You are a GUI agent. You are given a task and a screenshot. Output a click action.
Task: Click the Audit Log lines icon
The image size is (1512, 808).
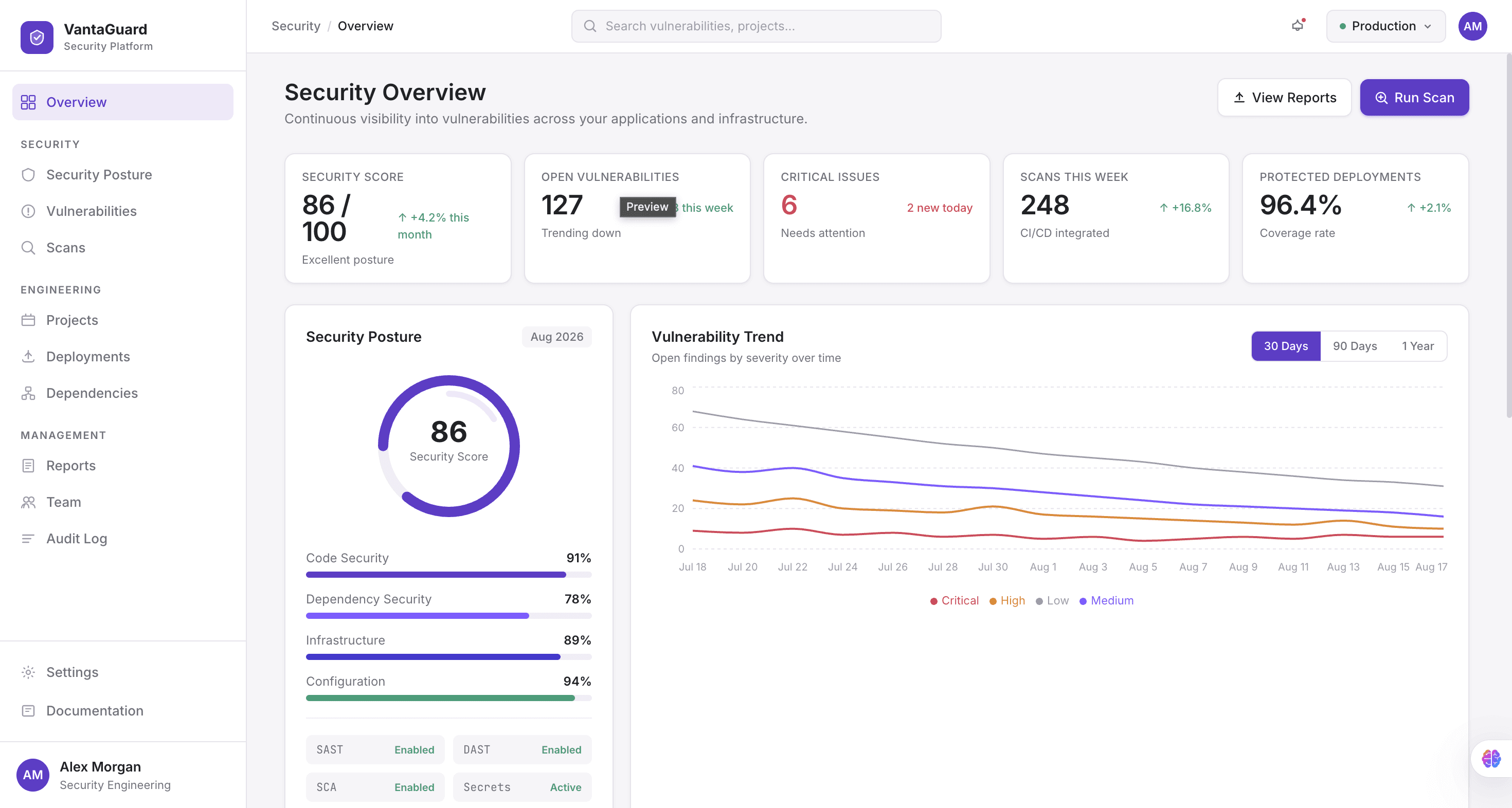tap(28, 539)
